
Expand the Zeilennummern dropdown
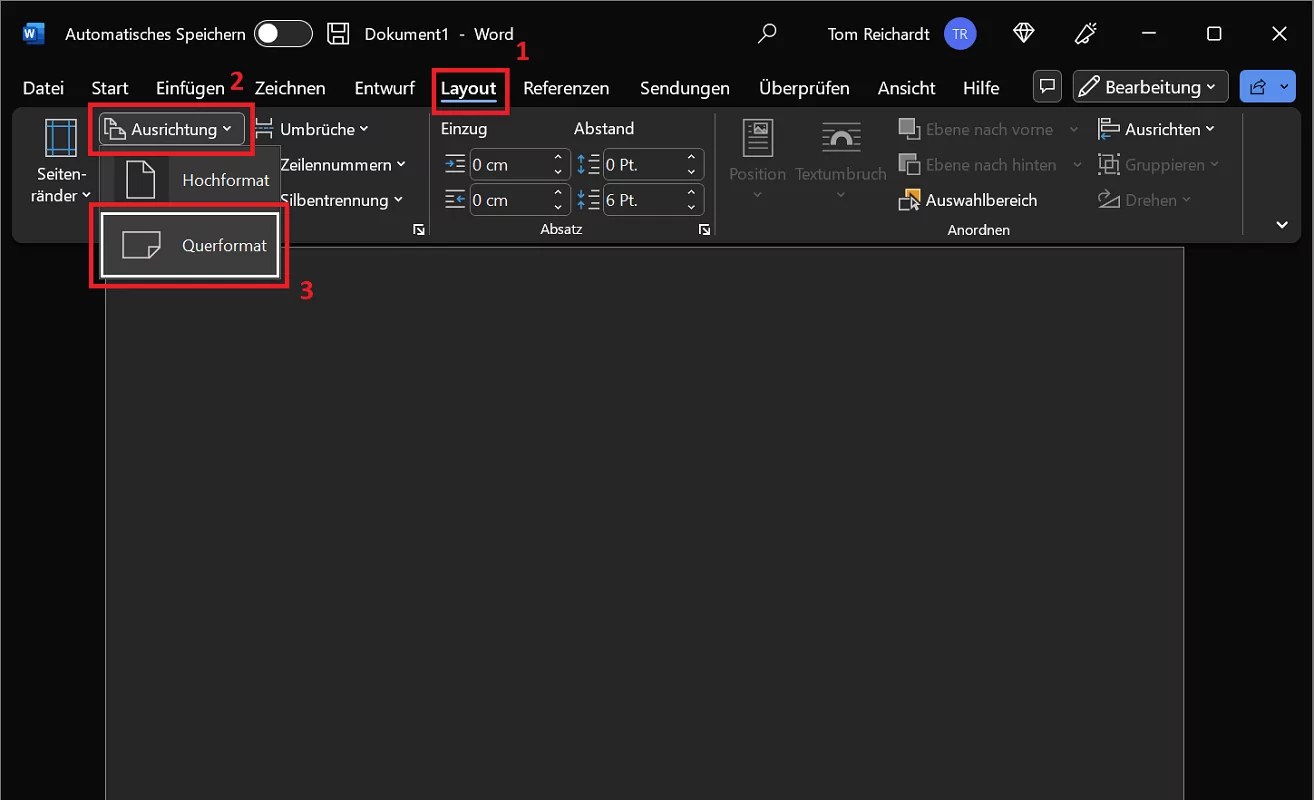click(343, 165)
